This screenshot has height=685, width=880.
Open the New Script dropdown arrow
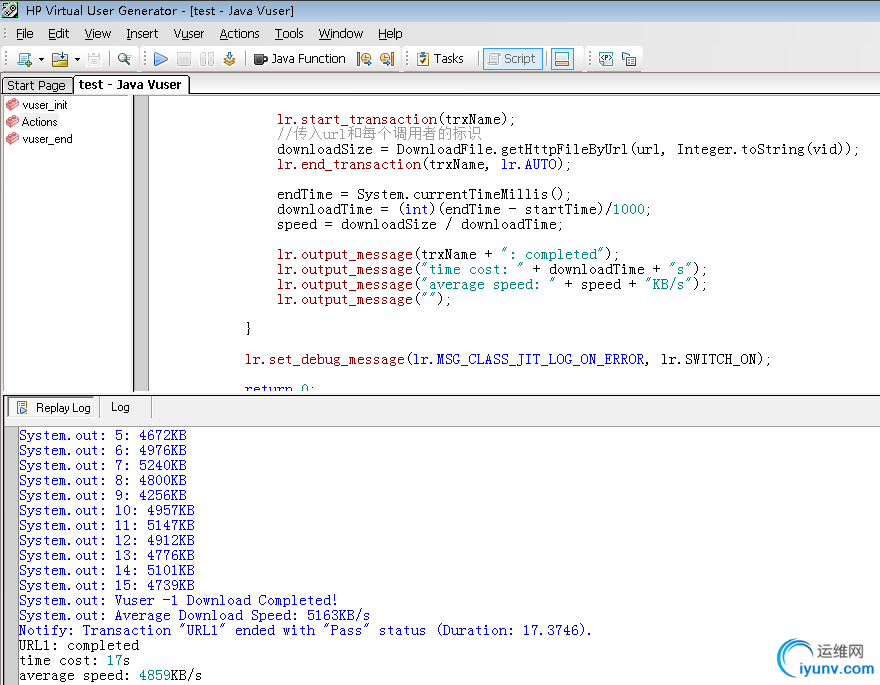coord(41,59)
